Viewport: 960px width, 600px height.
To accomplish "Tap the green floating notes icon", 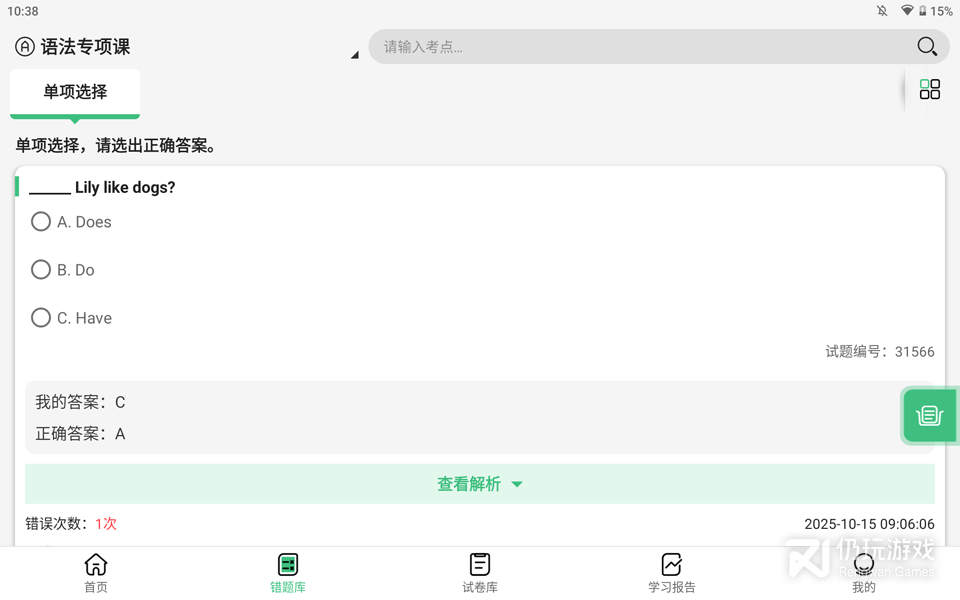I will point(929,415).
